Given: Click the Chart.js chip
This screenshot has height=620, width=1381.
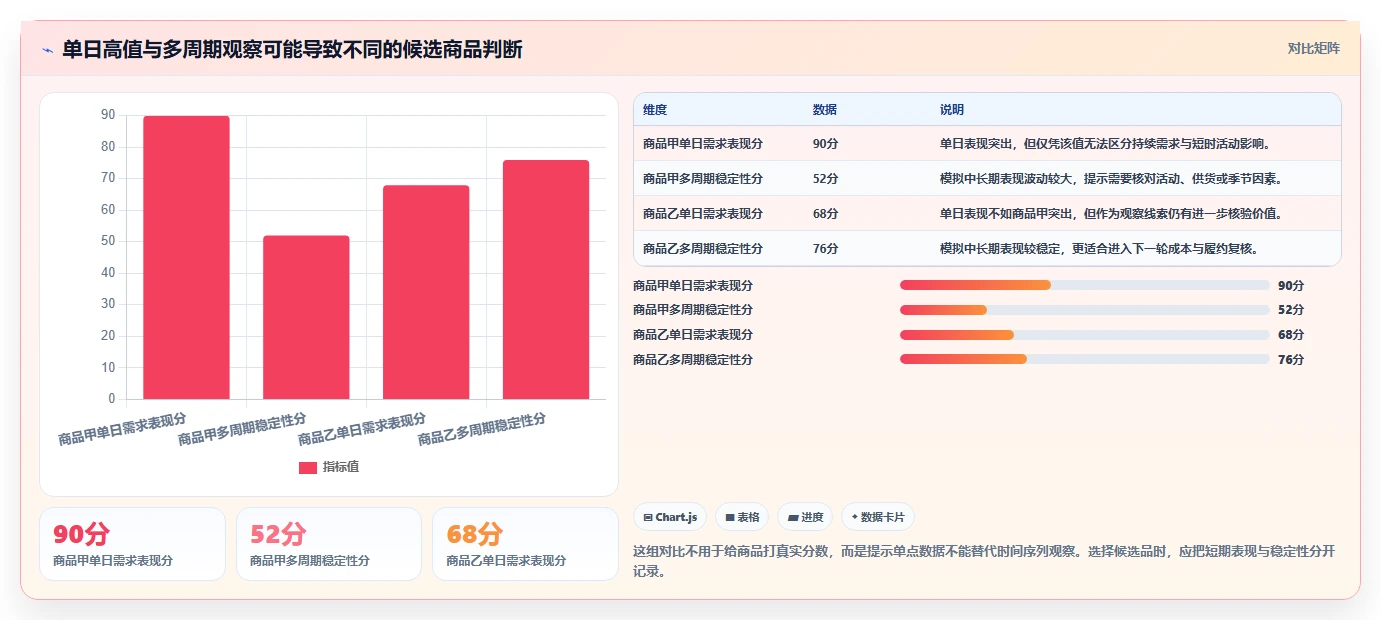Looking at the screenshot, I should pyautogui.click(x=670, y=517).
